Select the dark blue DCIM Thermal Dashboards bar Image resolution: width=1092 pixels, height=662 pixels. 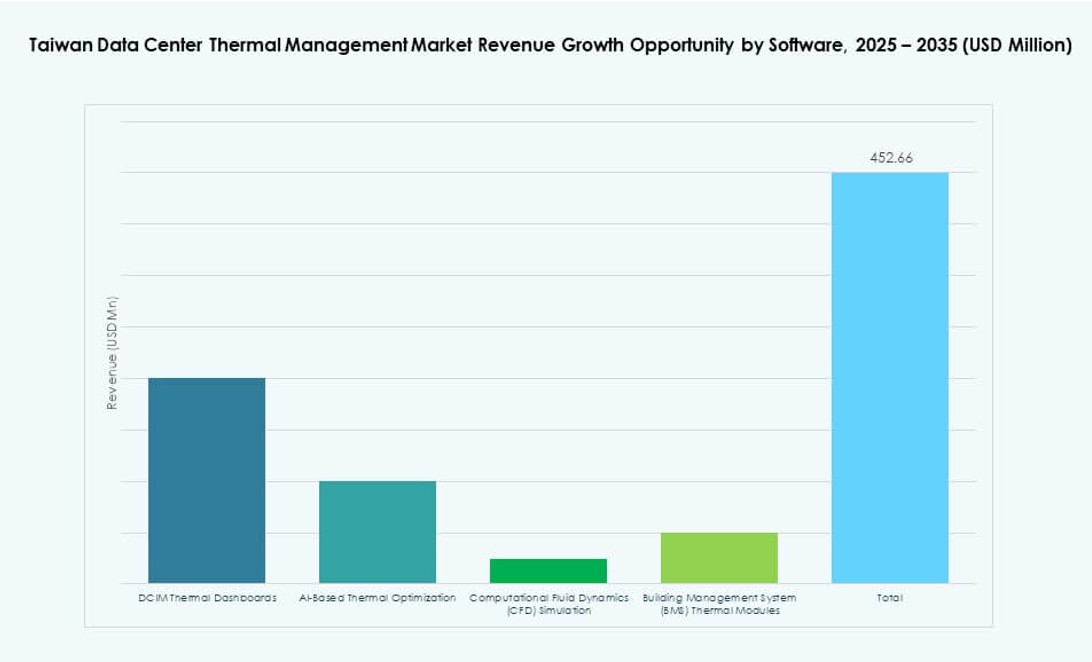click(x=206, y=480)
